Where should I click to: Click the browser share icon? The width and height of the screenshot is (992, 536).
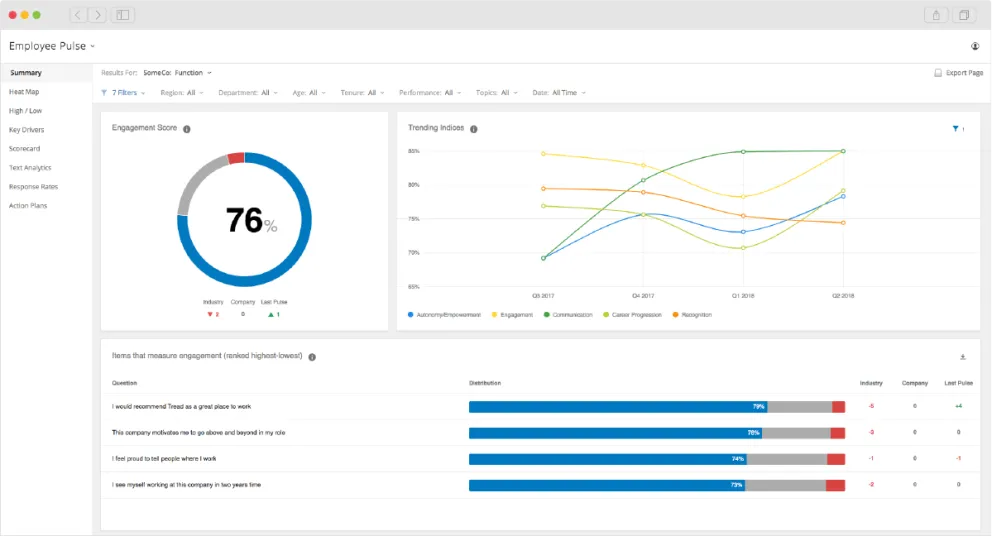(x=936, y=15)
